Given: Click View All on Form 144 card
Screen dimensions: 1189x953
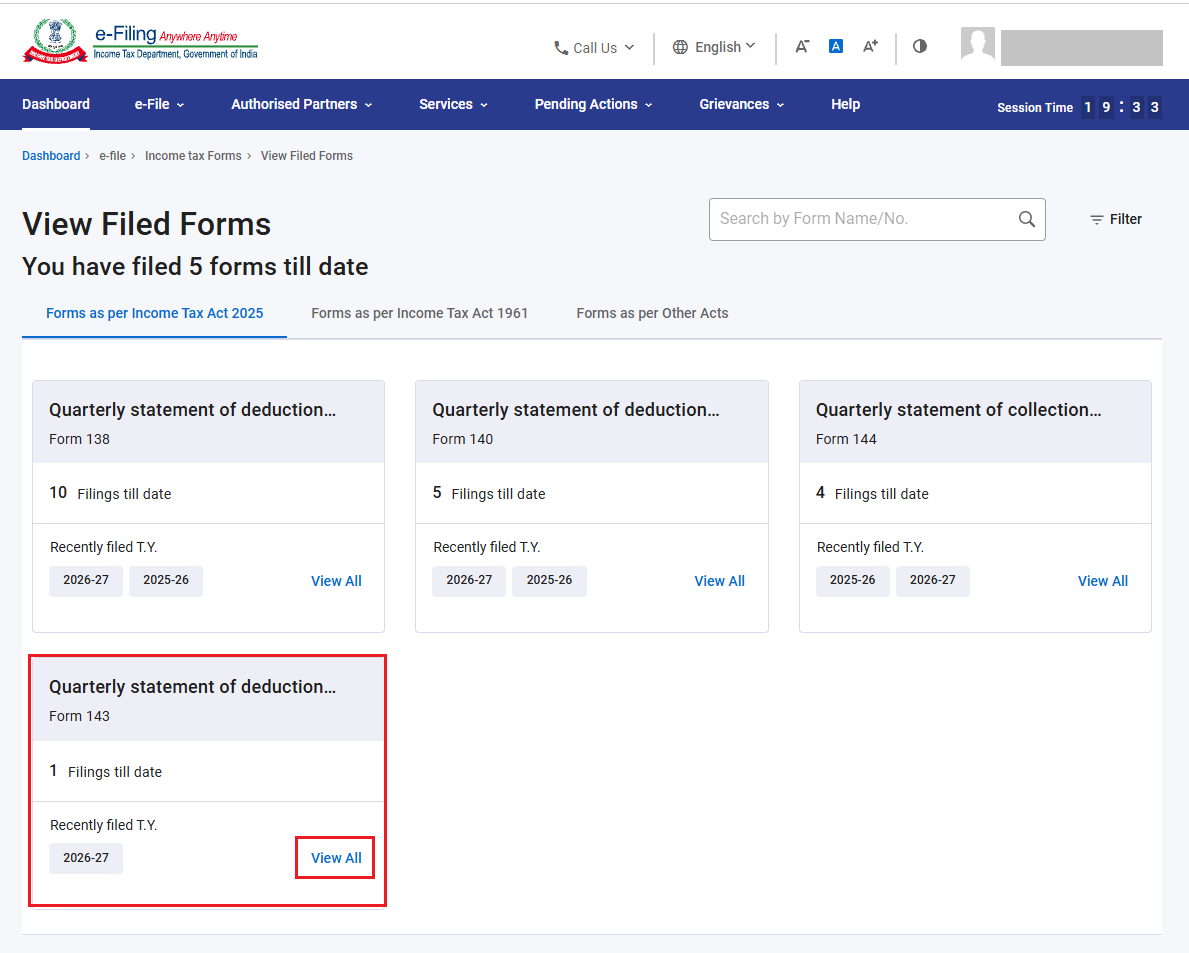Looking at the screenshot, I should pyautogui.click(x=1103, y=581).
